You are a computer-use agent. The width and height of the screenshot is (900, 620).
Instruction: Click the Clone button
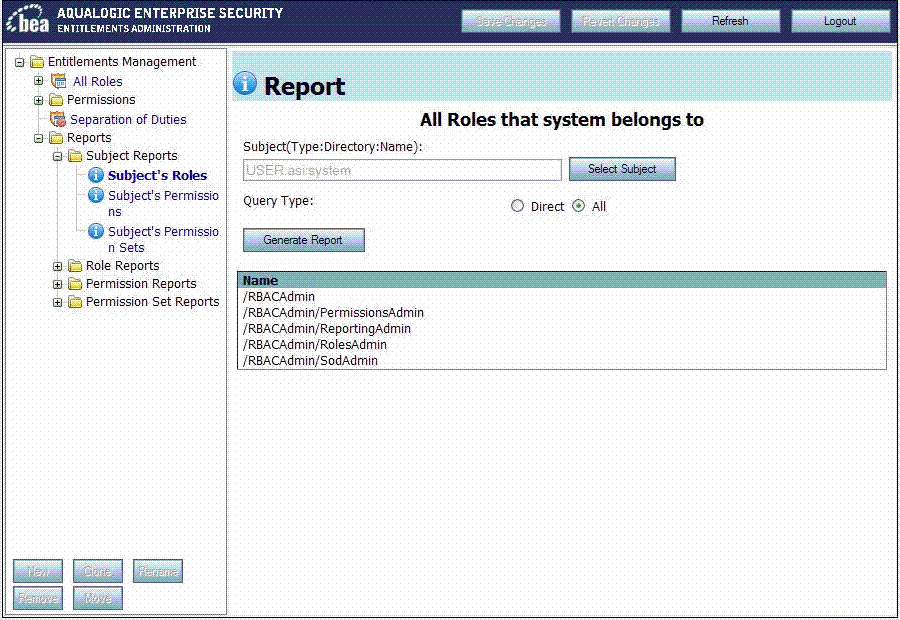(98, 571)
